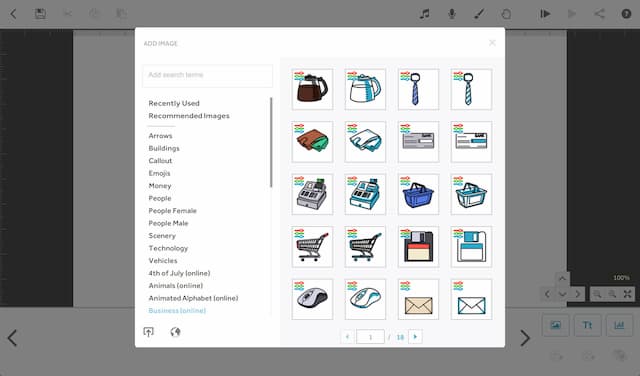Choose the red-handled shopping cart image
This screenshot has height=376, width=640.
(312, 247)
